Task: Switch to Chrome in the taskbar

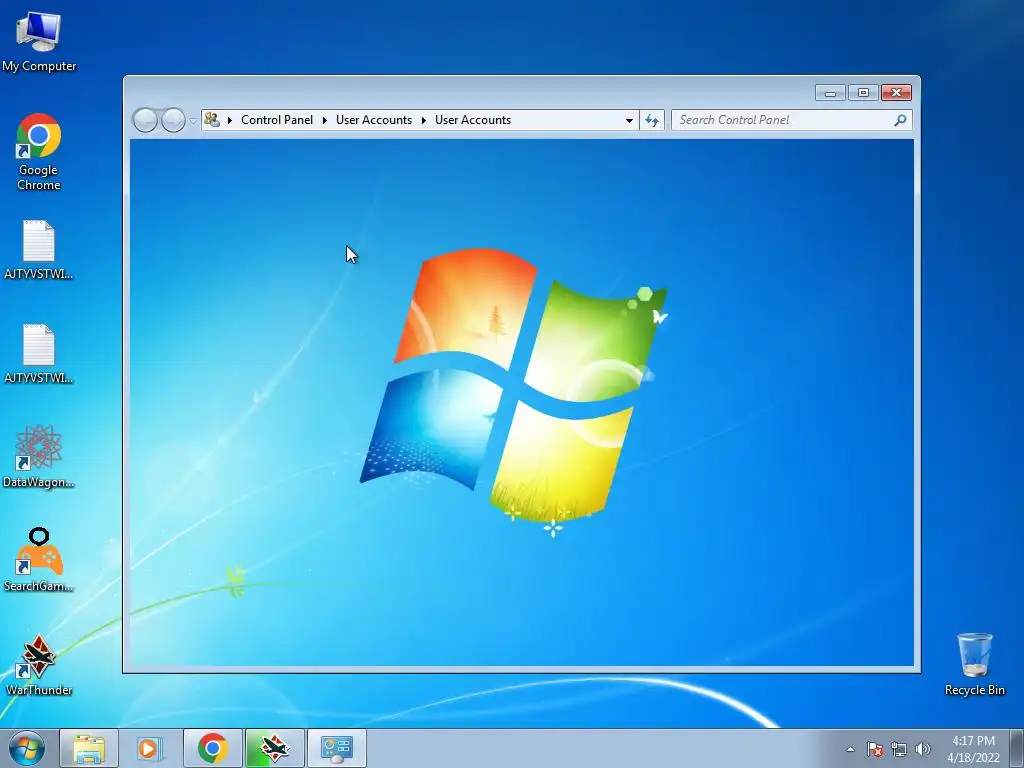Action: click(212, 748)
